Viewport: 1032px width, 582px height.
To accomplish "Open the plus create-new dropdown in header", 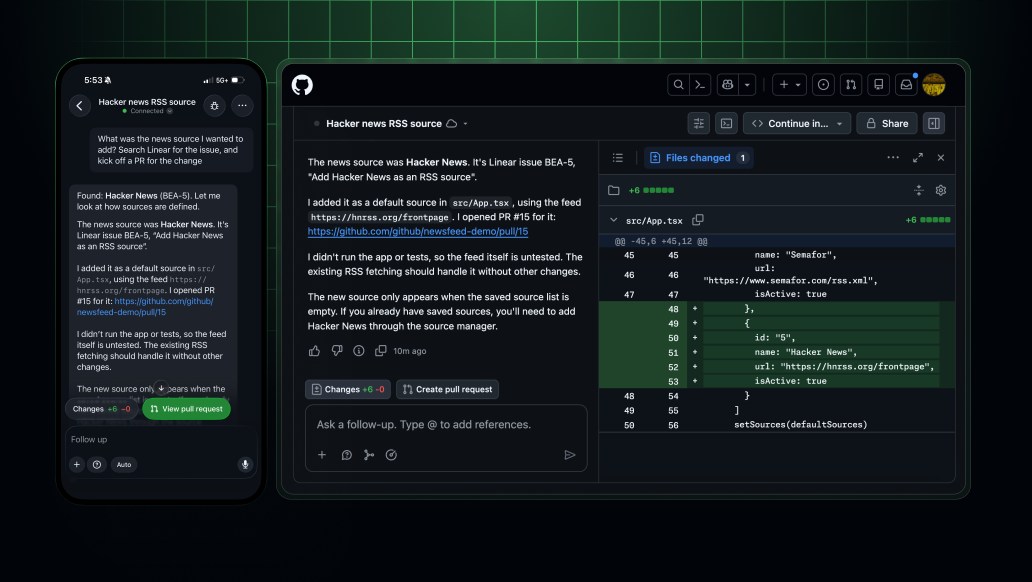I will 789,85.
